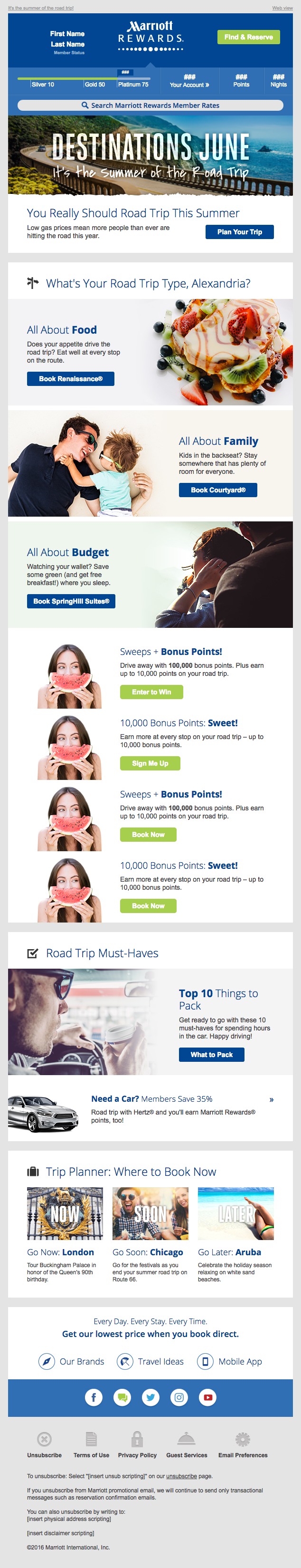Click the Guest Services bell icon
The width and height of the screenshot is (301, 1568).
click(x=186, y=1439)
